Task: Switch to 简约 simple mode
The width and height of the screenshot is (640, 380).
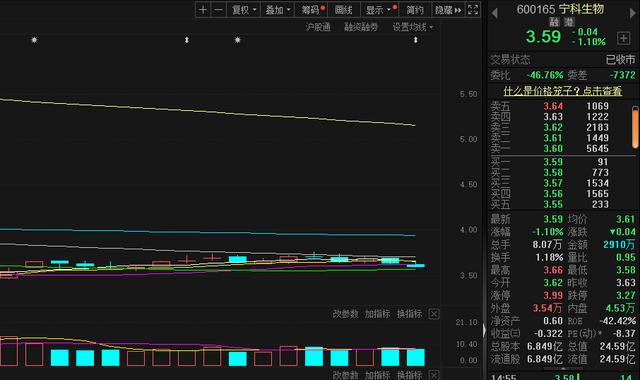Action: 414,10
